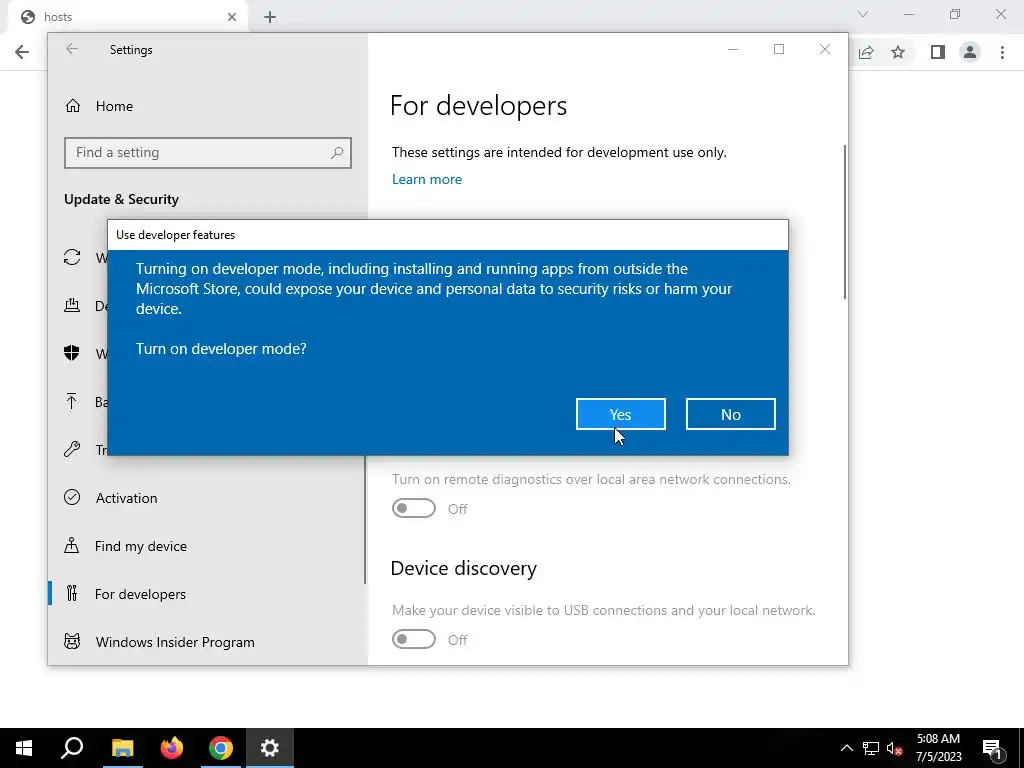
Task: Click the Home house icon
Action: coord(73,106)
